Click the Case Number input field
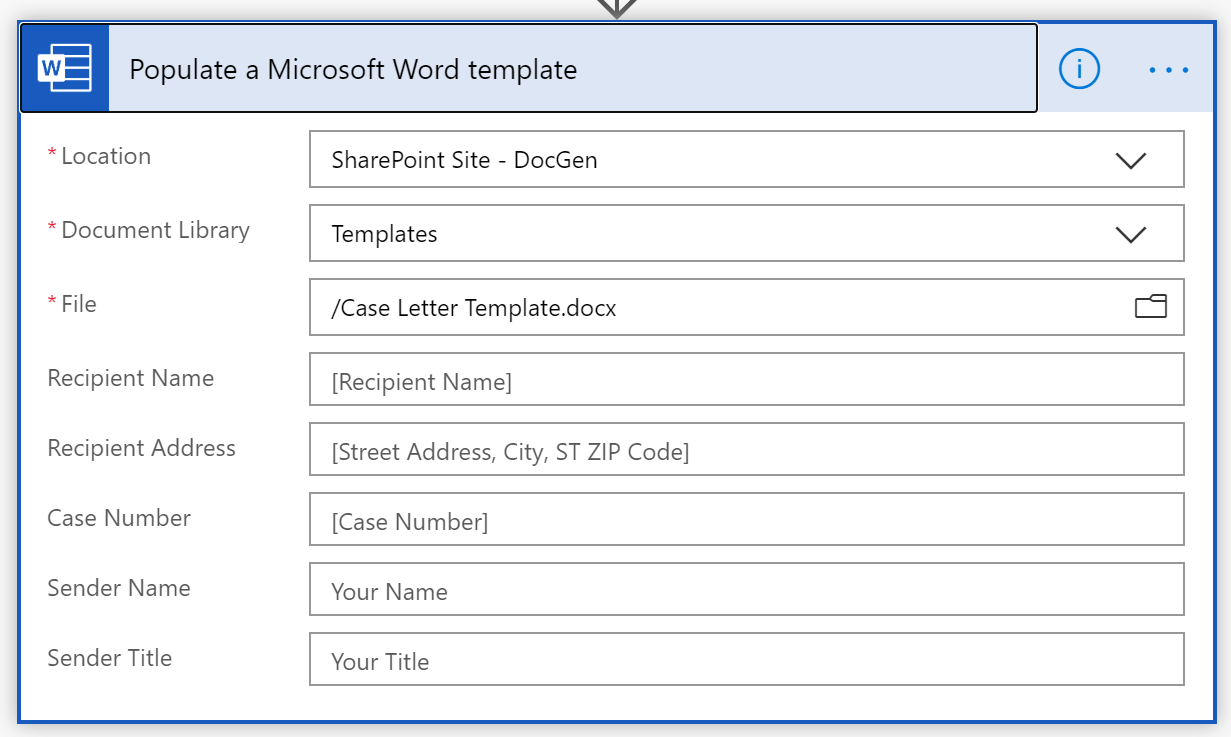 pyautogui.click(x=746, y=519)
